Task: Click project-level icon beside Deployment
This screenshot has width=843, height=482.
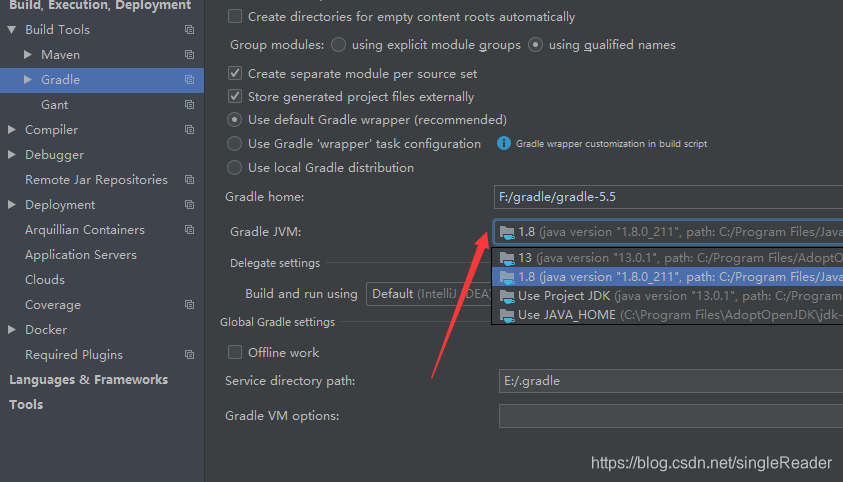Action: (x=189, y=205)
